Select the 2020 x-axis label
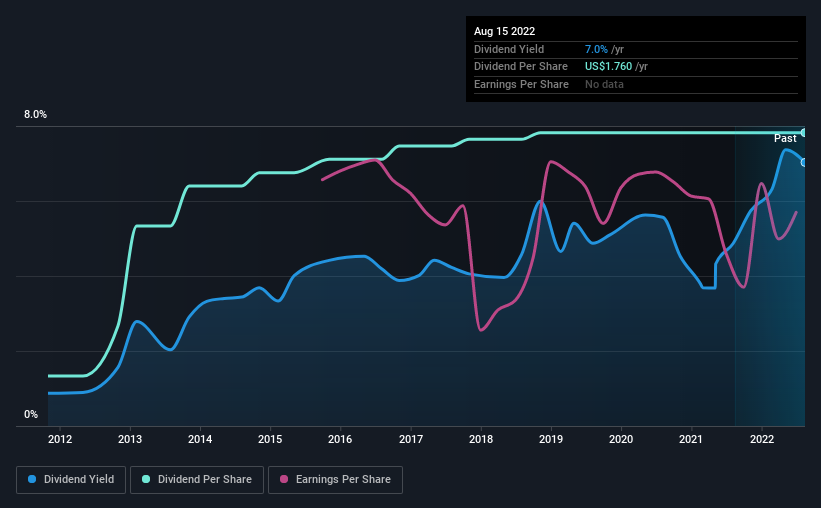The width and height of the screenshot is (821, 508). pos(621,439)
